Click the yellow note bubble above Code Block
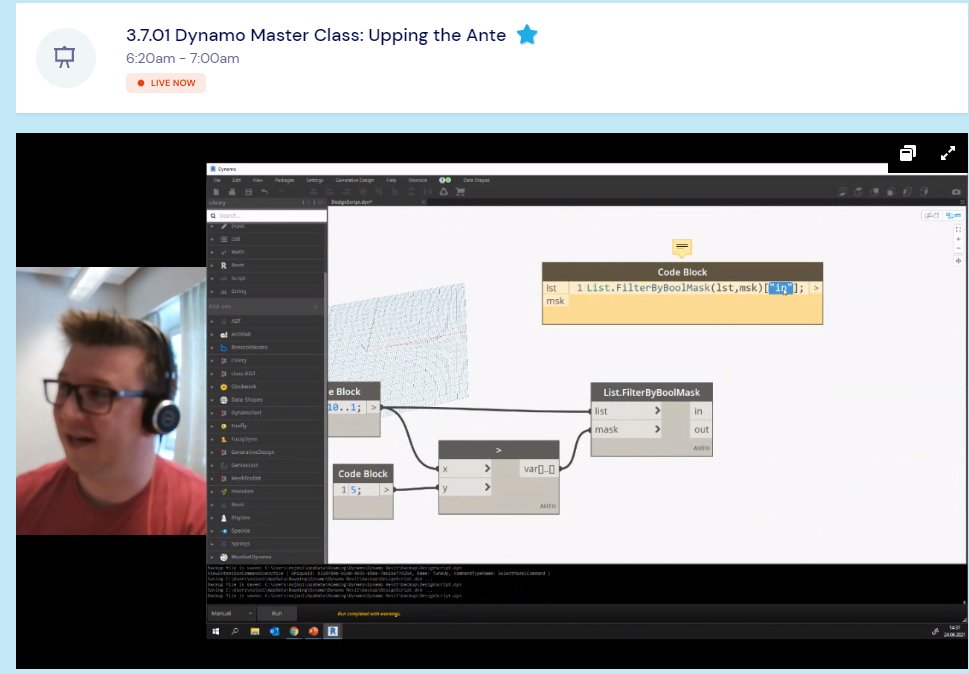Screen dimensions: 969x674 coord(682,248)
